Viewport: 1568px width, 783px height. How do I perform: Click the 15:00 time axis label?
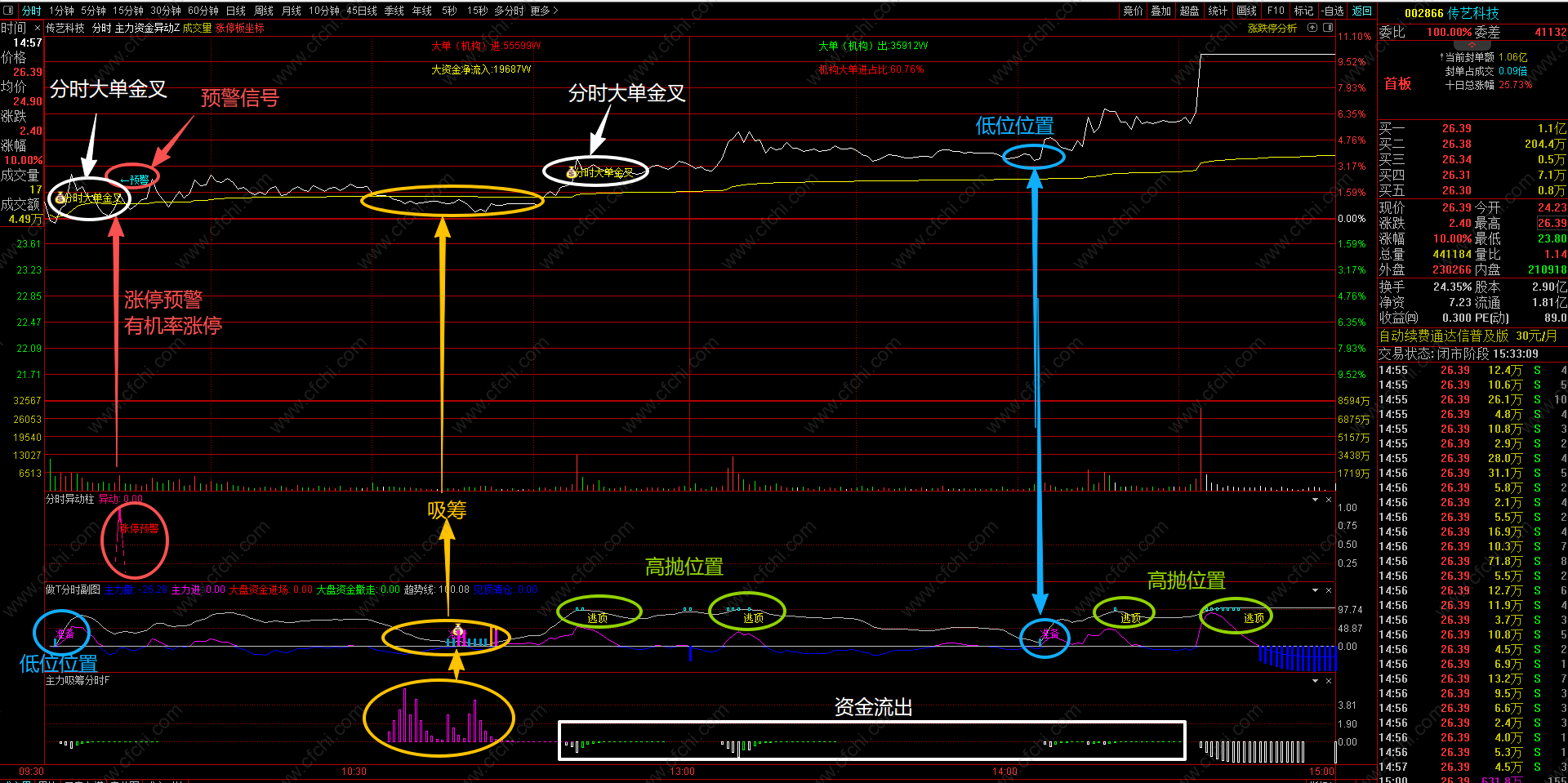click(1321, 772)
